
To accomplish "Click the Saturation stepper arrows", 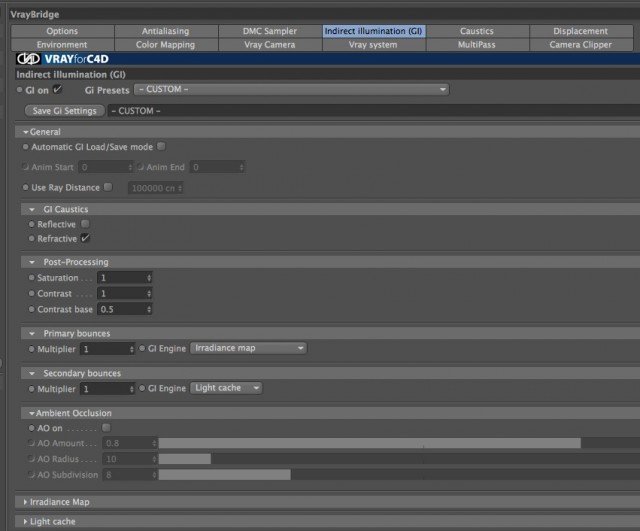I will pyautogui.click(x=149, y=278).
